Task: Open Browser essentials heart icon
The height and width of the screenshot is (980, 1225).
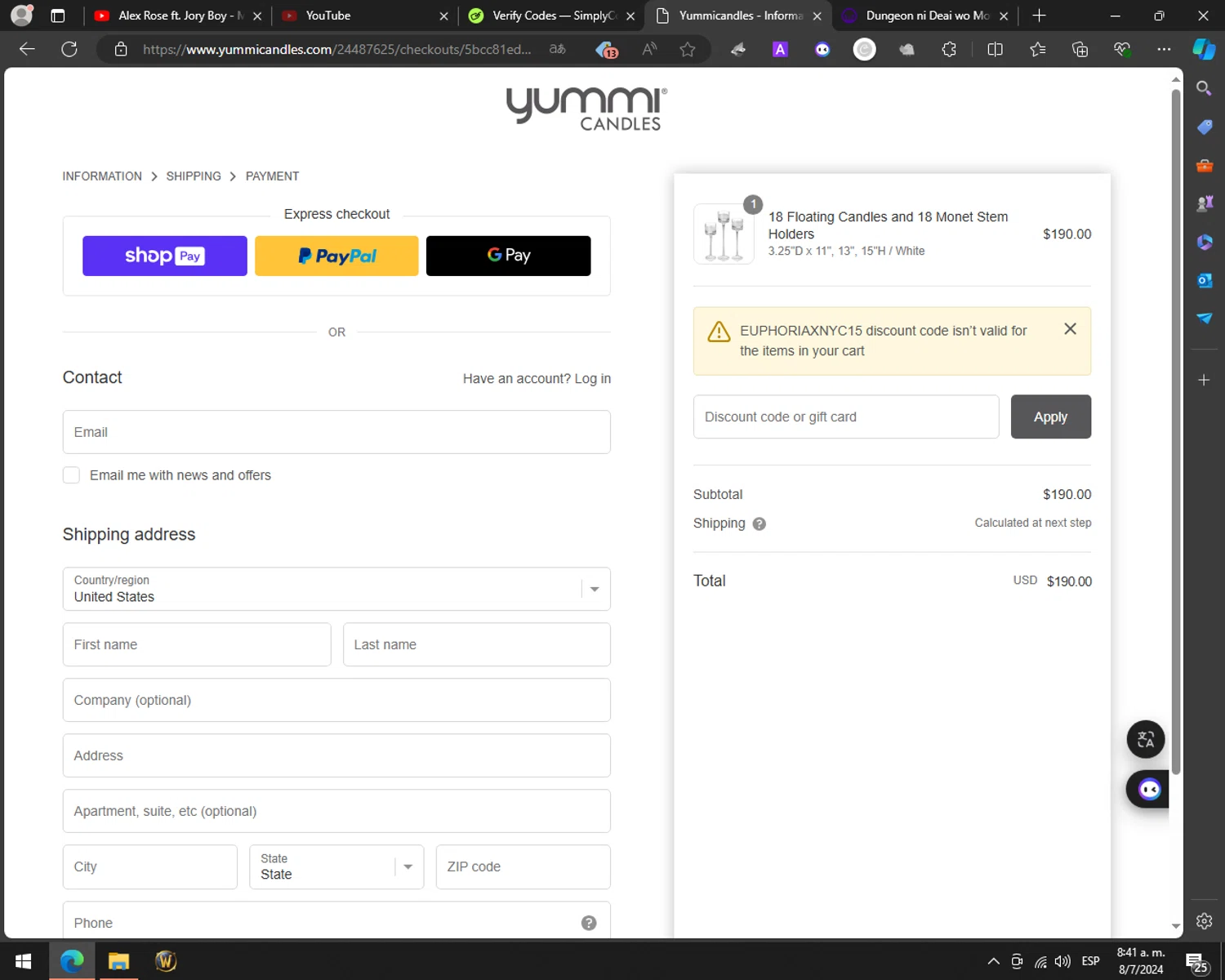Action: click(1122, 49)
